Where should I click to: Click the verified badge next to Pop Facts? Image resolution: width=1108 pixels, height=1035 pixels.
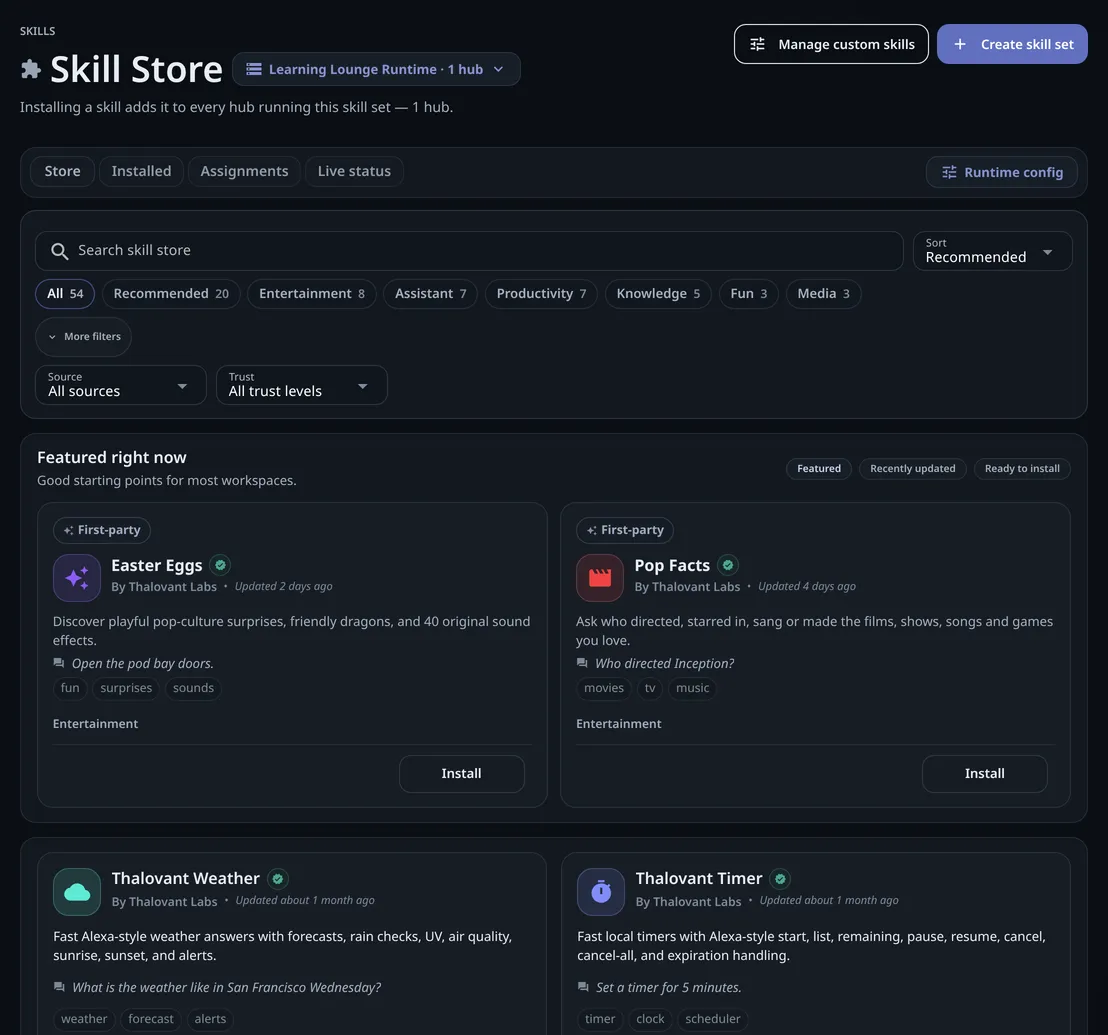(x=728, y=565)
